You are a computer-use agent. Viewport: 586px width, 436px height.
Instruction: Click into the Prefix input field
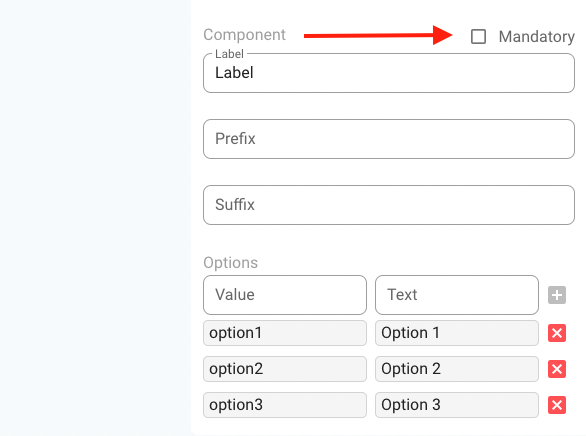click(x=389, y=139)
